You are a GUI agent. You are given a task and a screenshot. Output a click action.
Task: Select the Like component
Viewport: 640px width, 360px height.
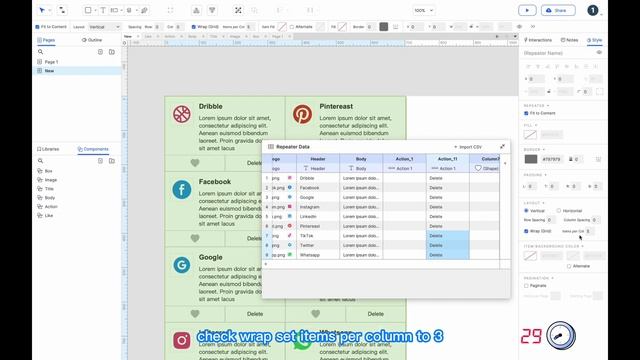tap(49, 216)
